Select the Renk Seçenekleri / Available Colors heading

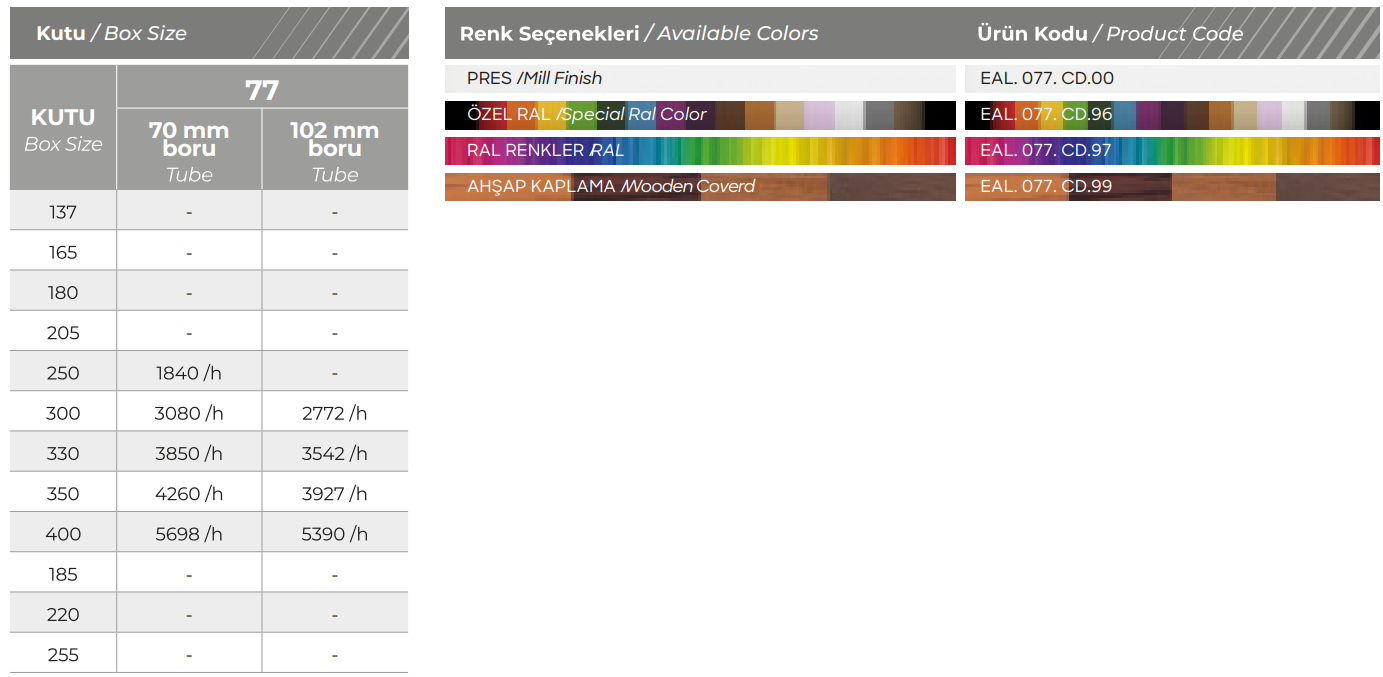coord(638,33)
